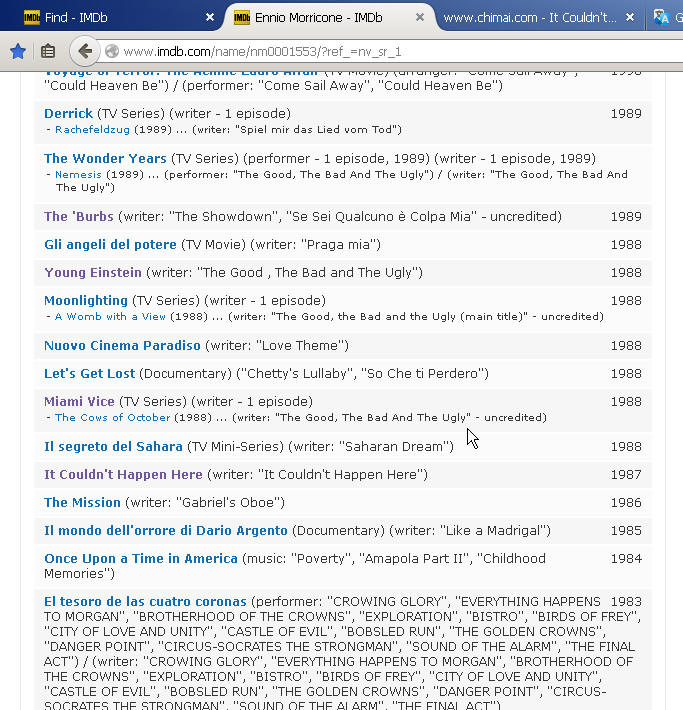The height and width of the screenshot is (710, 683).
Task: Open Once Upon a Time in America link
Action: (x=141, y=559)
